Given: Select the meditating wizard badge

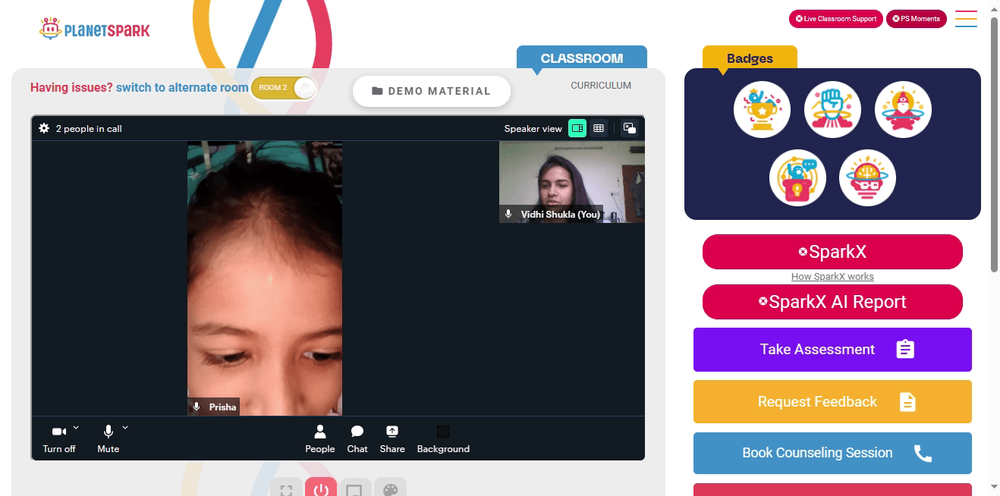Looking at the screenshot, I should pyautogui.click(x=903, y=110).
